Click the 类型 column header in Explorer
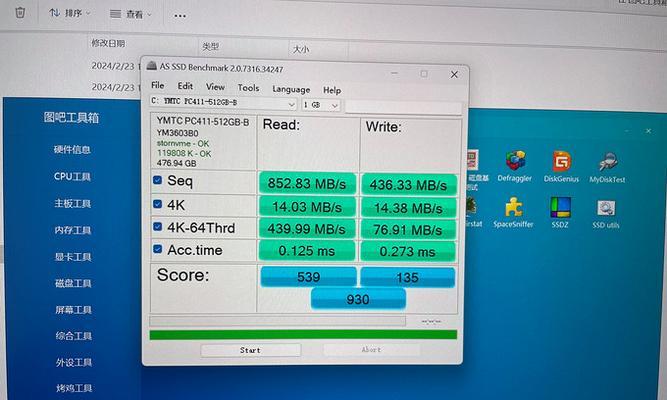The image size is (667, 400). [x=210, y=46]
